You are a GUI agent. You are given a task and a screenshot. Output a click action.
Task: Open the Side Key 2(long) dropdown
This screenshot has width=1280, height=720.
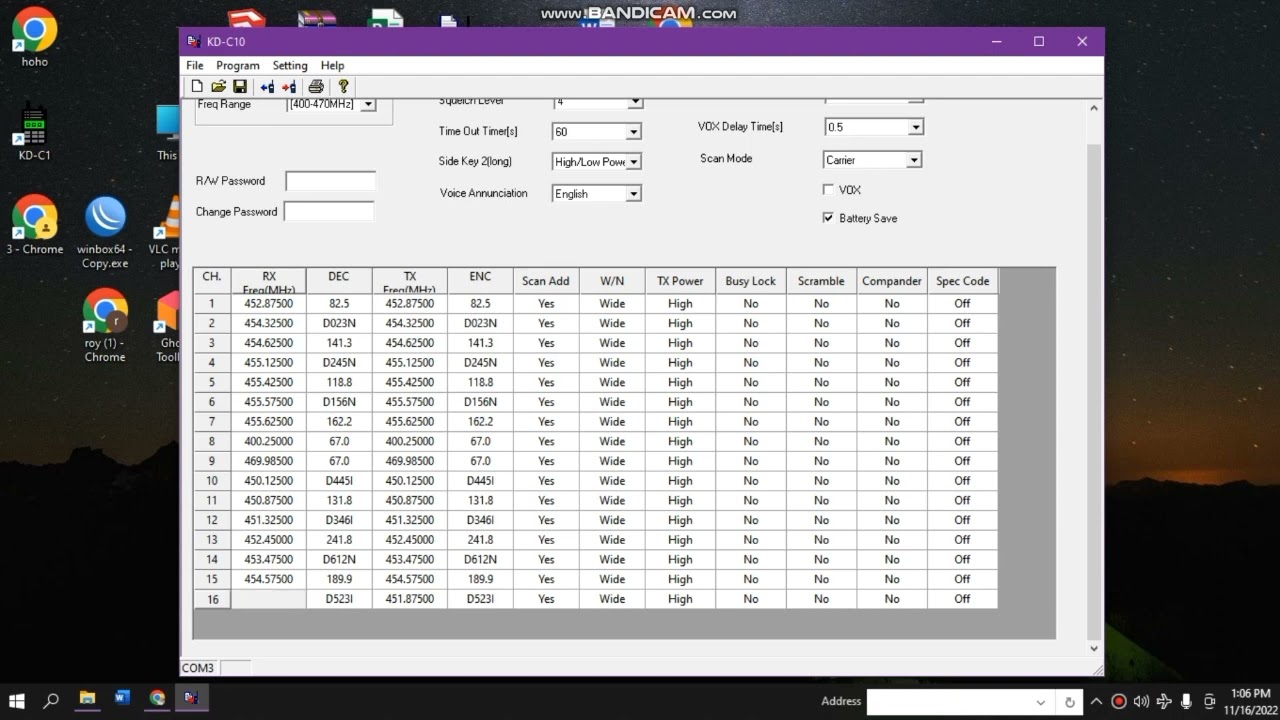click(x=633, y=161)
